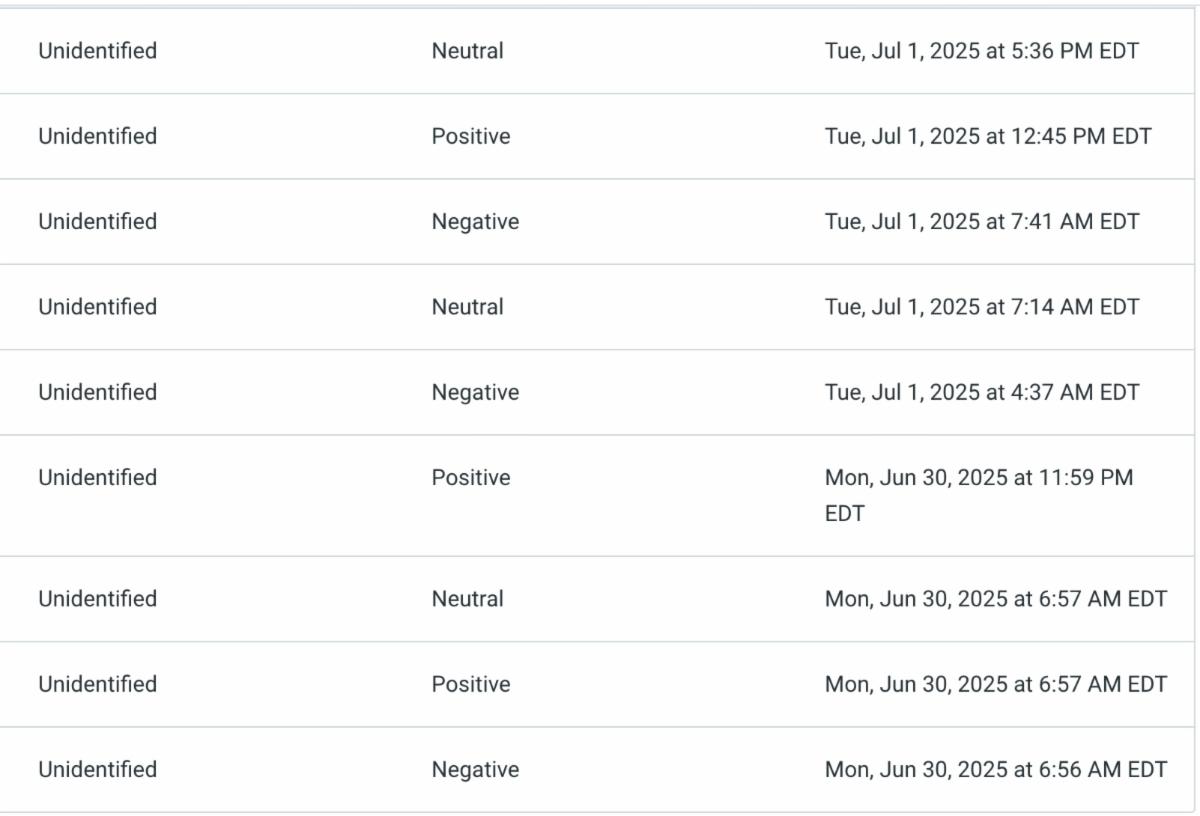Select Unidentified in the 7:14 AM row
This screenshot has height=816, width=1200.
(x=97, y=307)
